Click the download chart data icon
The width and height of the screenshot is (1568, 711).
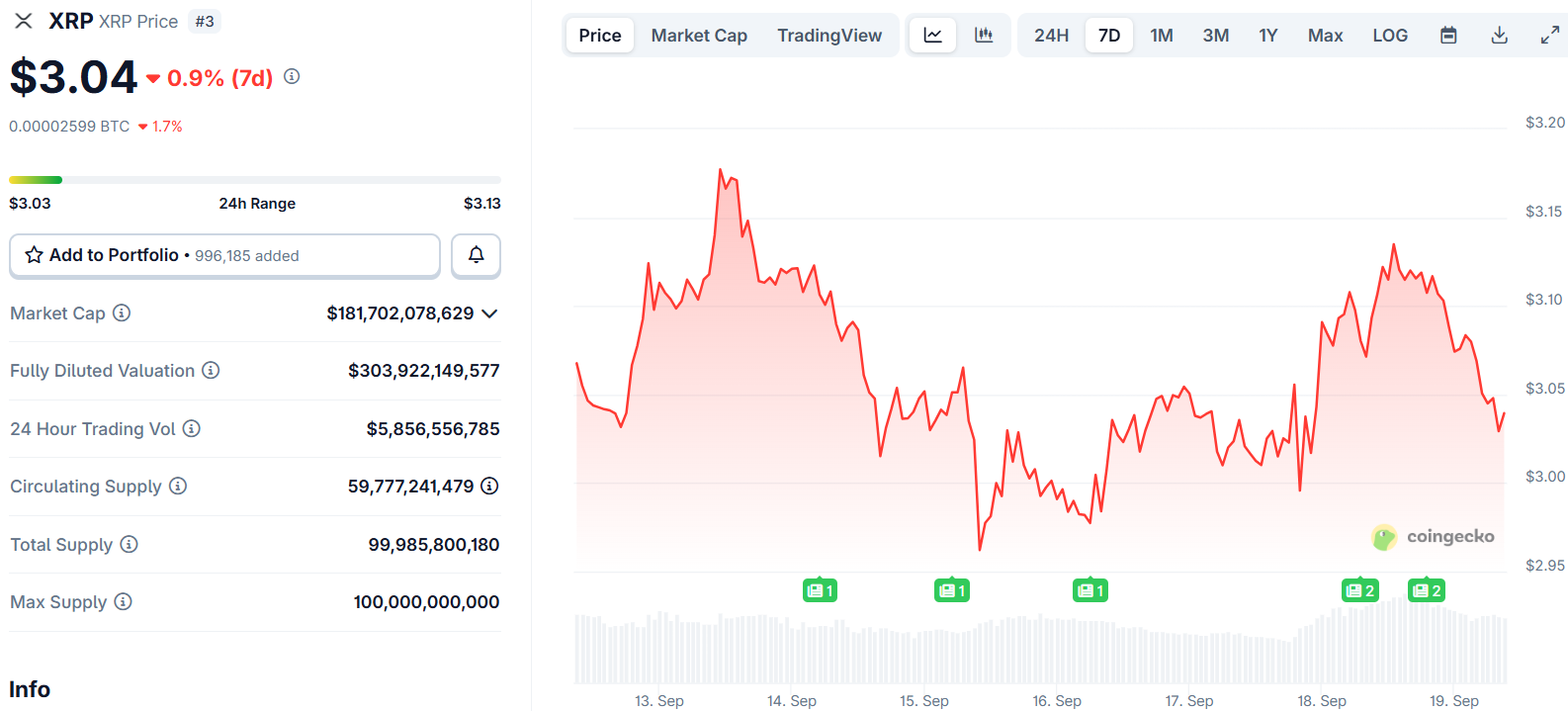point(1500,36)
